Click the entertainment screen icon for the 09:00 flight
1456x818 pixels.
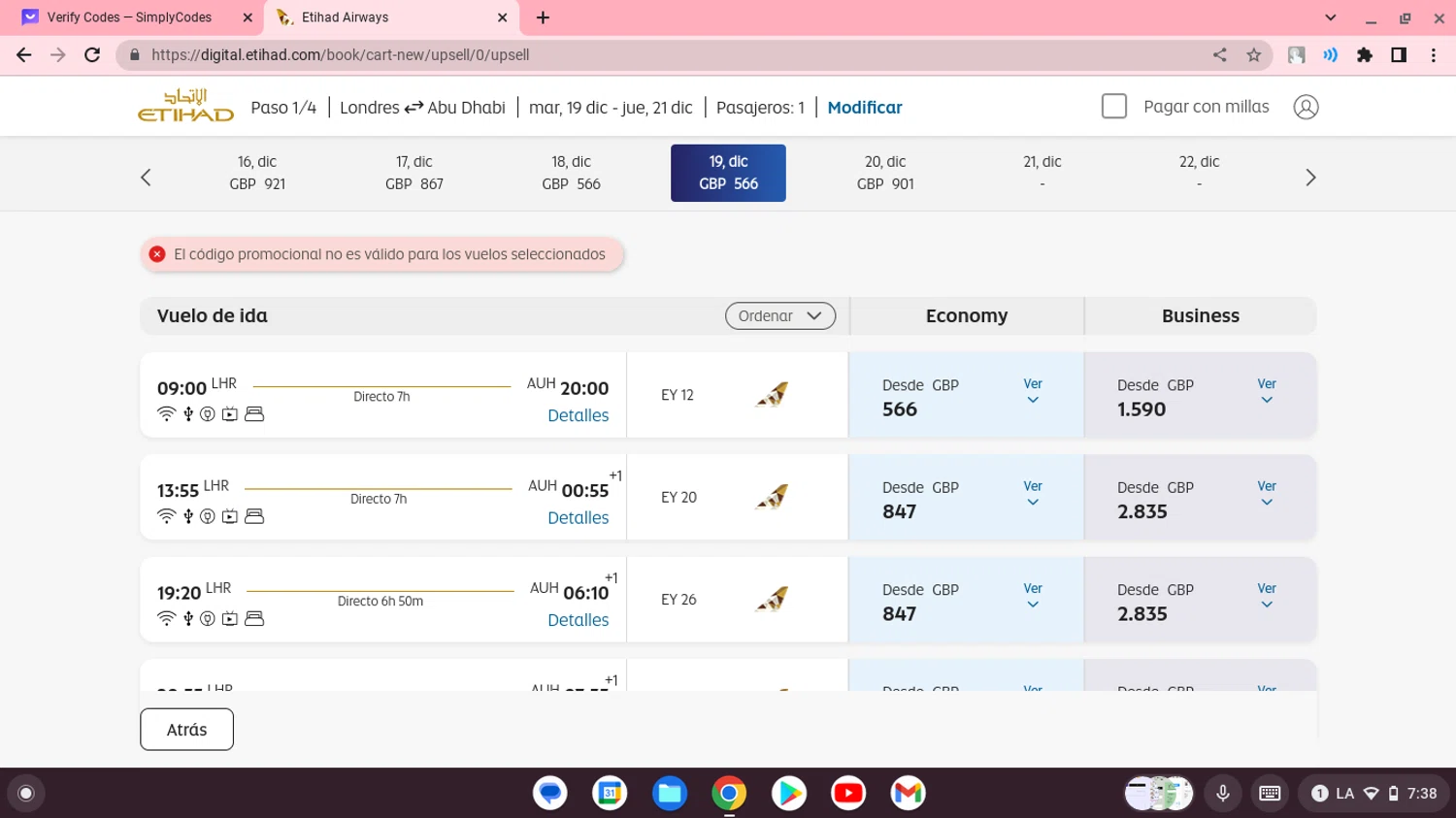[x=230, y=414]
